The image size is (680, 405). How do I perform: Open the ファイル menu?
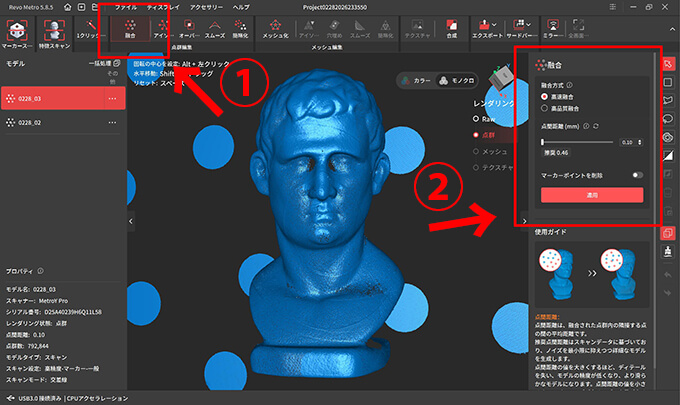[126, 7]
